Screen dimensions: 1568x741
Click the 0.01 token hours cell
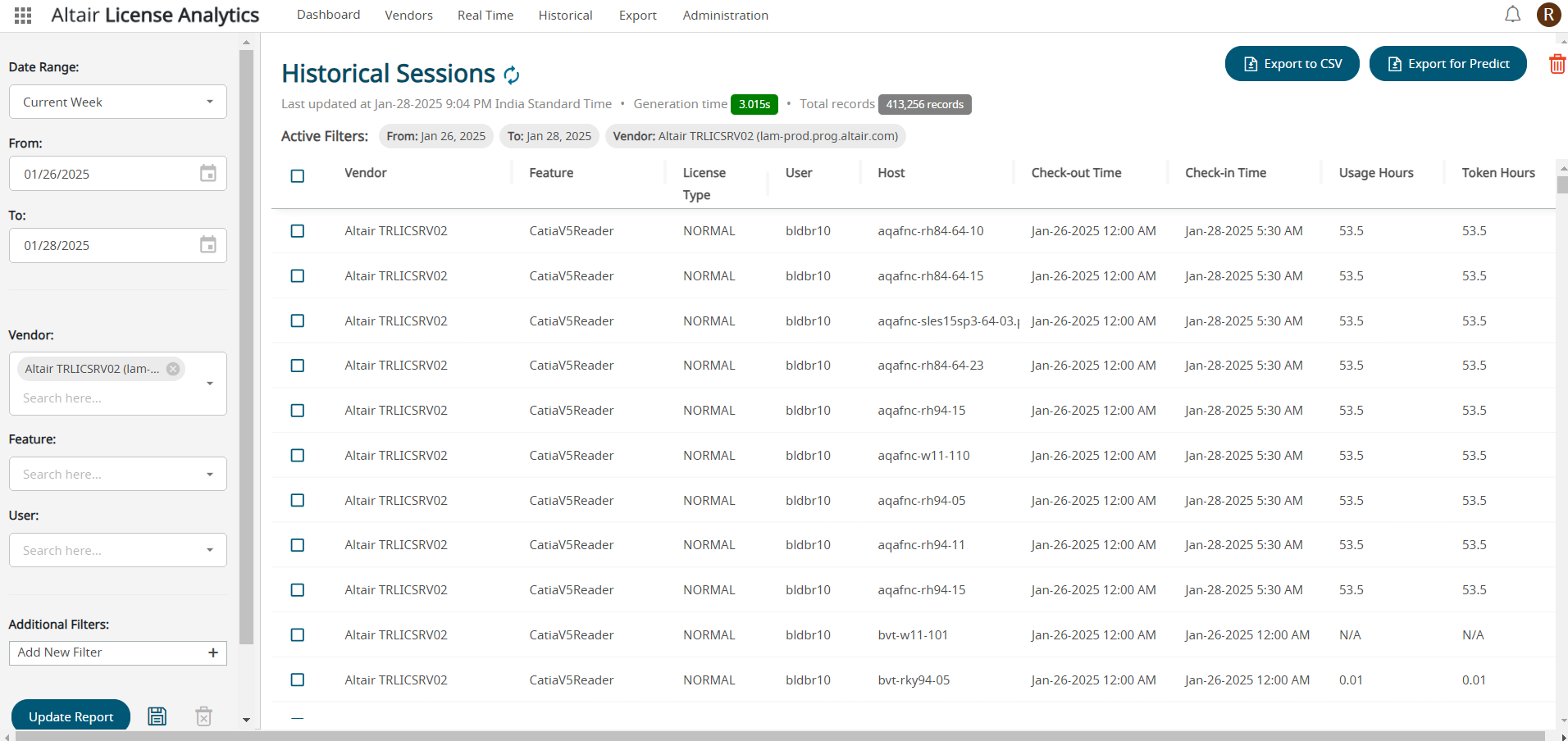pyautogui.click(x=1474, y=680)
